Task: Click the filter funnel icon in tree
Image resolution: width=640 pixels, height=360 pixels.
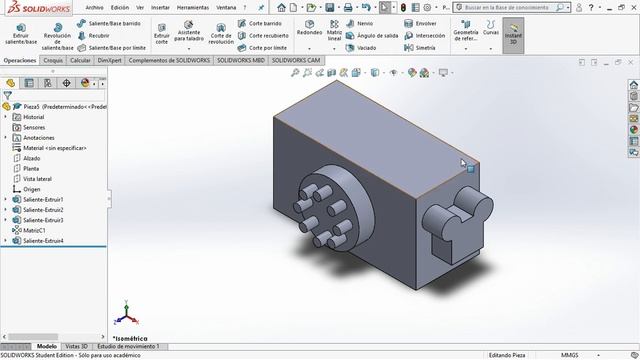Action: click(7, 96)
